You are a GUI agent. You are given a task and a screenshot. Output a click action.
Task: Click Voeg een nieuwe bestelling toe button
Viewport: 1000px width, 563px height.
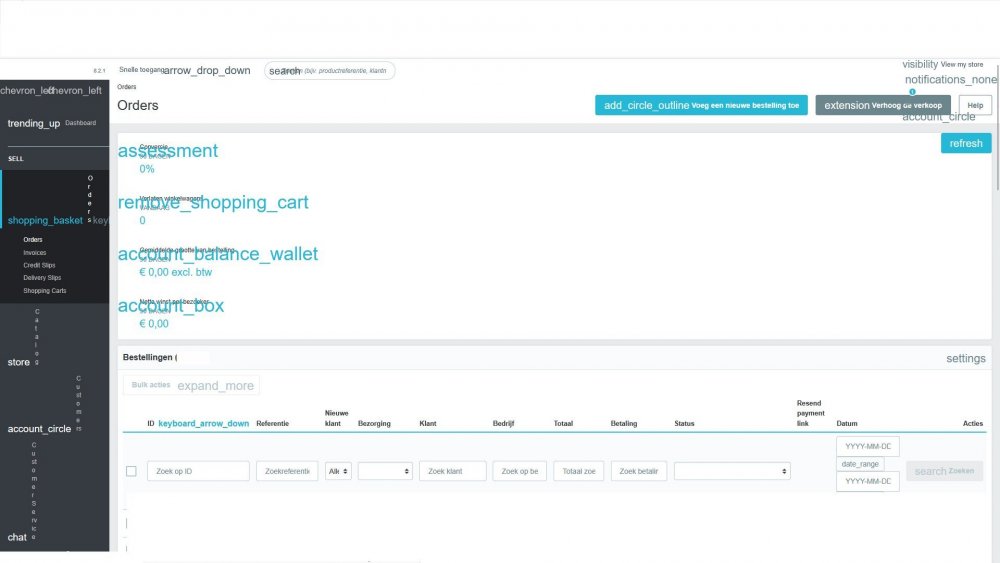click(x=701, y=105)
